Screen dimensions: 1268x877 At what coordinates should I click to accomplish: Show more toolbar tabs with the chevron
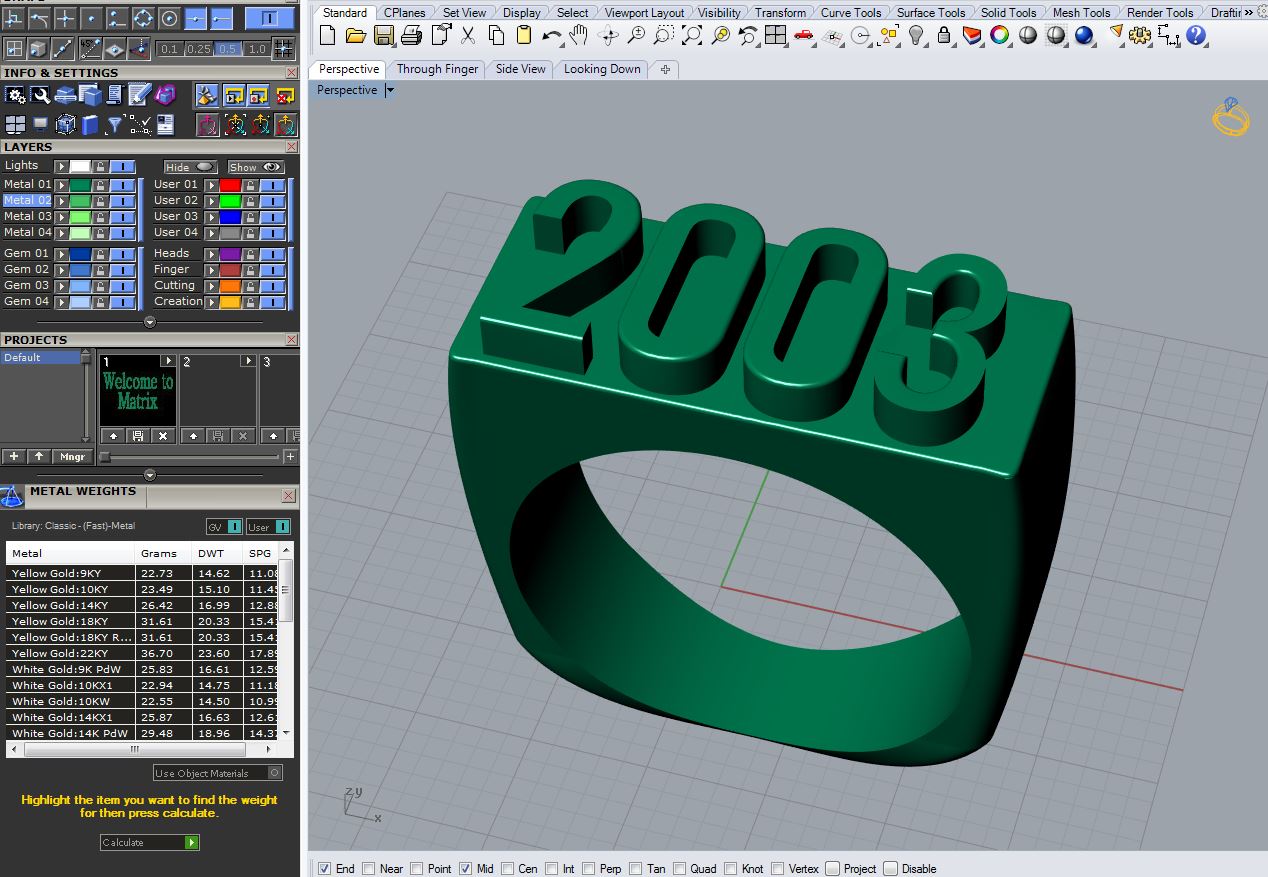(x=1248, y=12)
